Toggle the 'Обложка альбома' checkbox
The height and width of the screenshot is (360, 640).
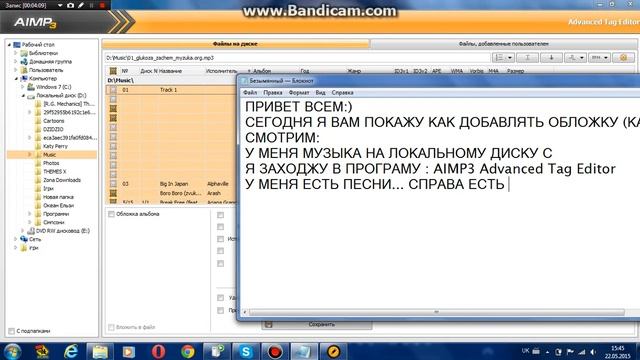click(111, 214)
